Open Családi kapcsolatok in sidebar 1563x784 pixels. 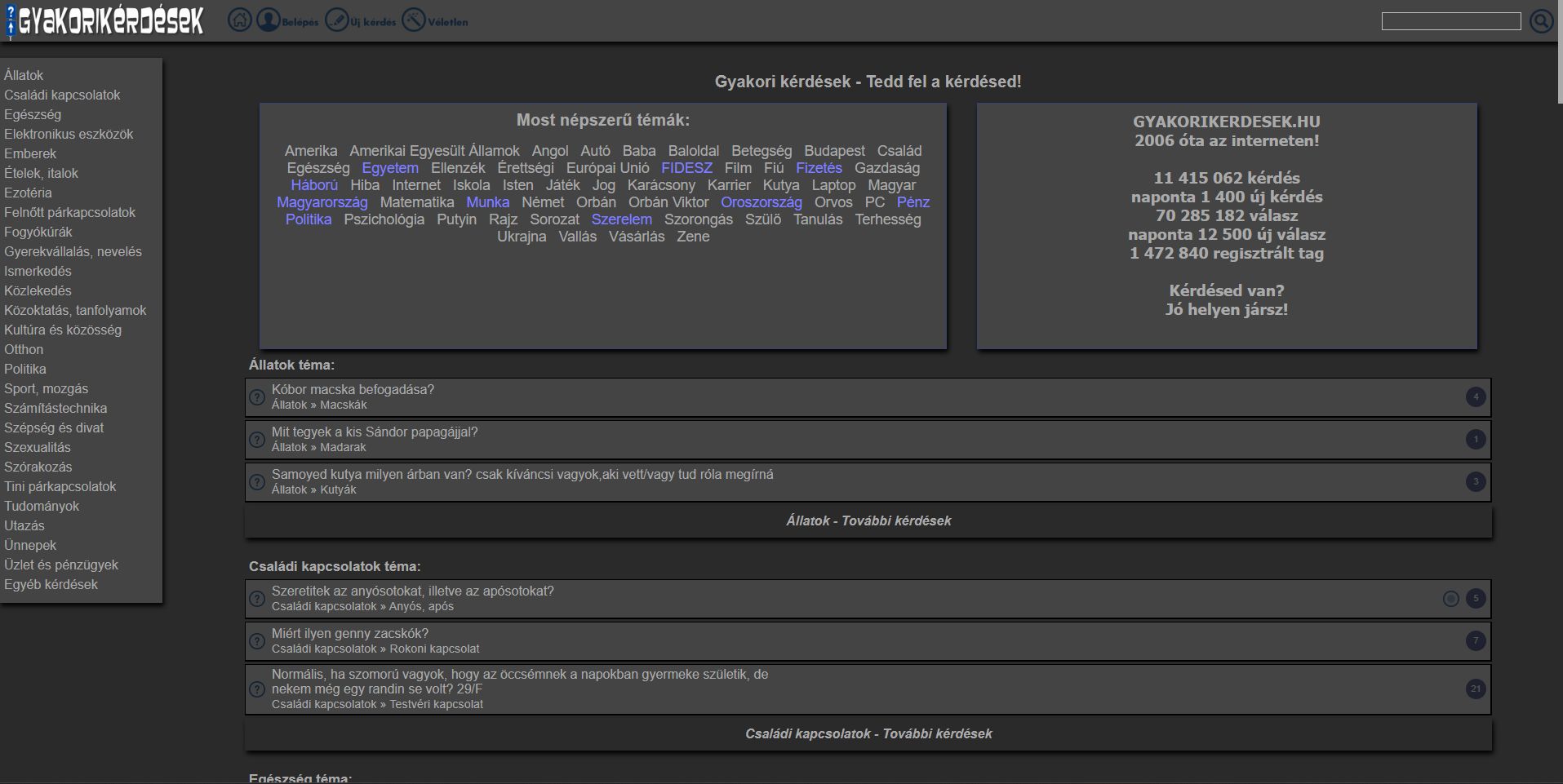click(x=62, y=95)
